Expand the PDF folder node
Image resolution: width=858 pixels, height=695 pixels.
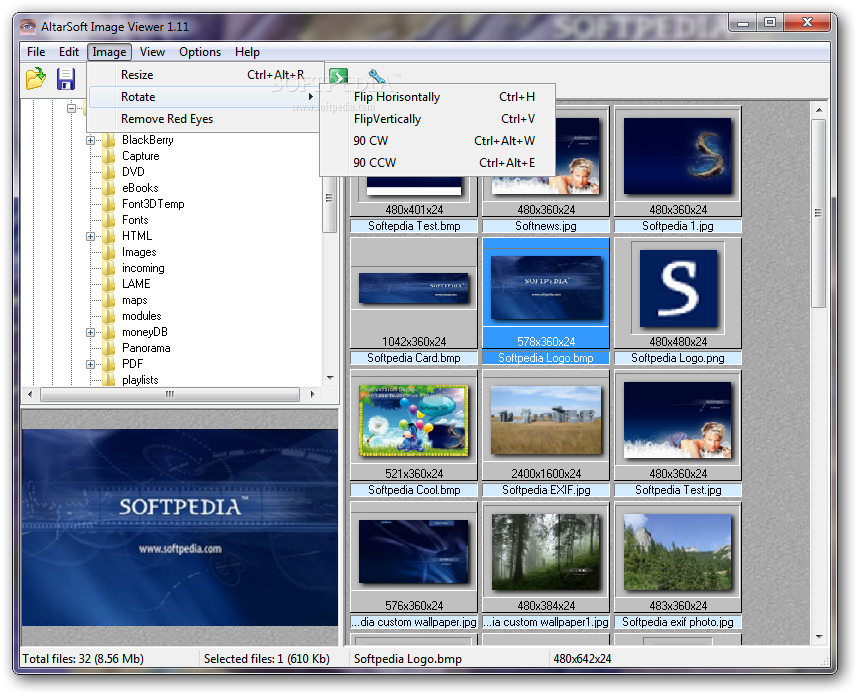pyautogui.click(x=90, y=364)
